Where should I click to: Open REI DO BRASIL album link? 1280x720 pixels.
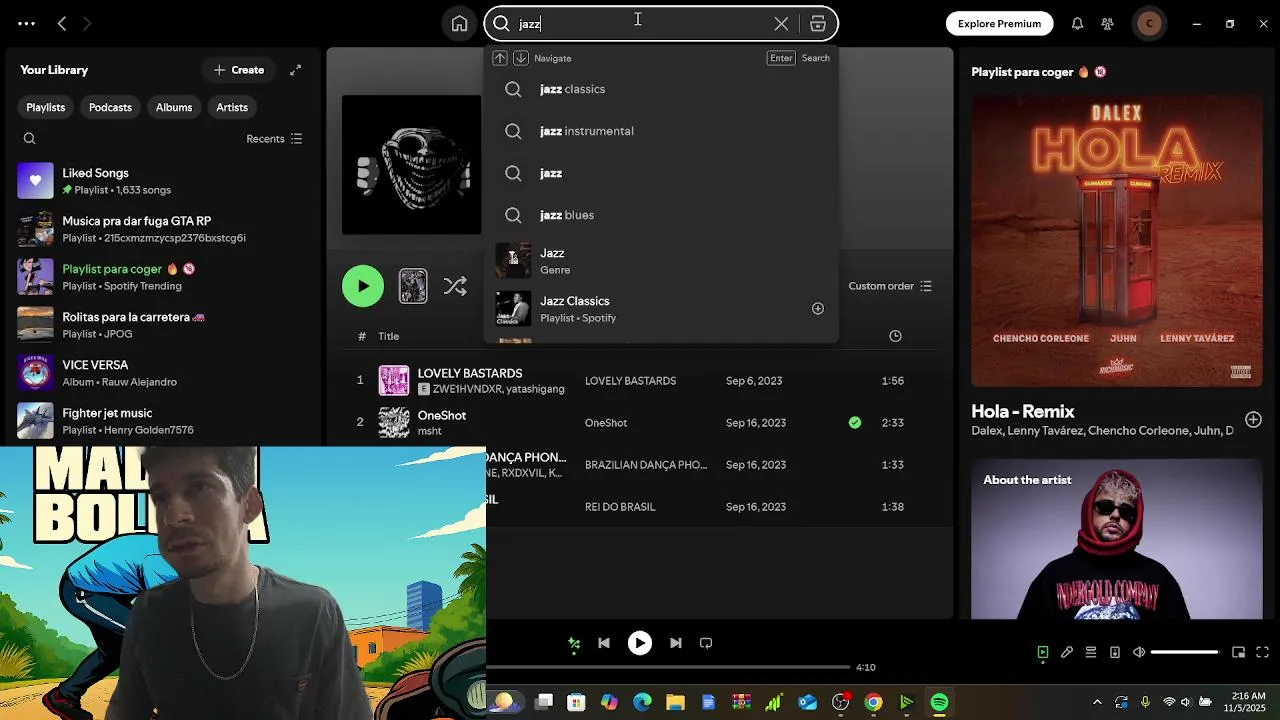click(620, 507)
